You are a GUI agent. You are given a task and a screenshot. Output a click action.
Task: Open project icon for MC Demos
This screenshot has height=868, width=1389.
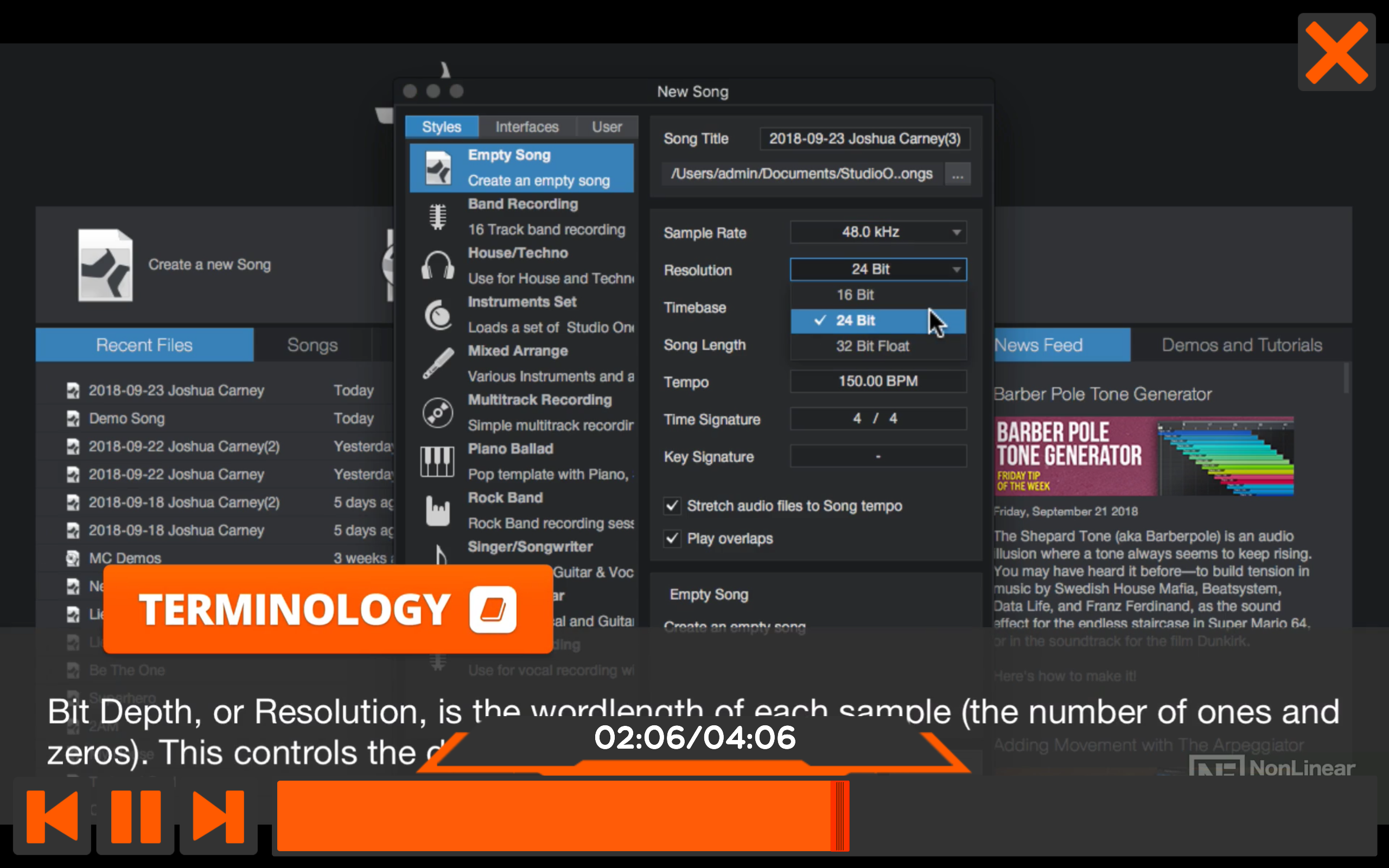(73, 558)
